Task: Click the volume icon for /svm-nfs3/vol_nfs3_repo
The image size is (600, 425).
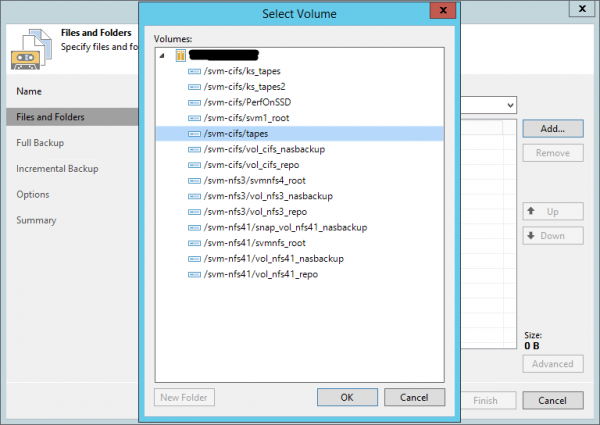Action: (x=194, y=211)
